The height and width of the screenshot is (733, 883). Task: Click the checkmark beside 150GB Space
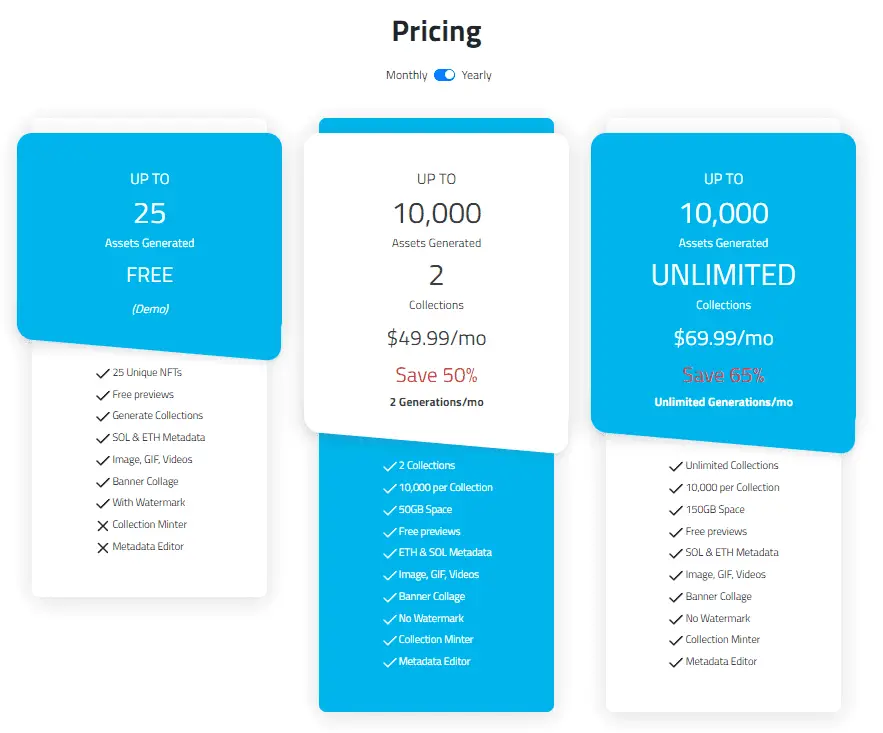click(676, 510)
